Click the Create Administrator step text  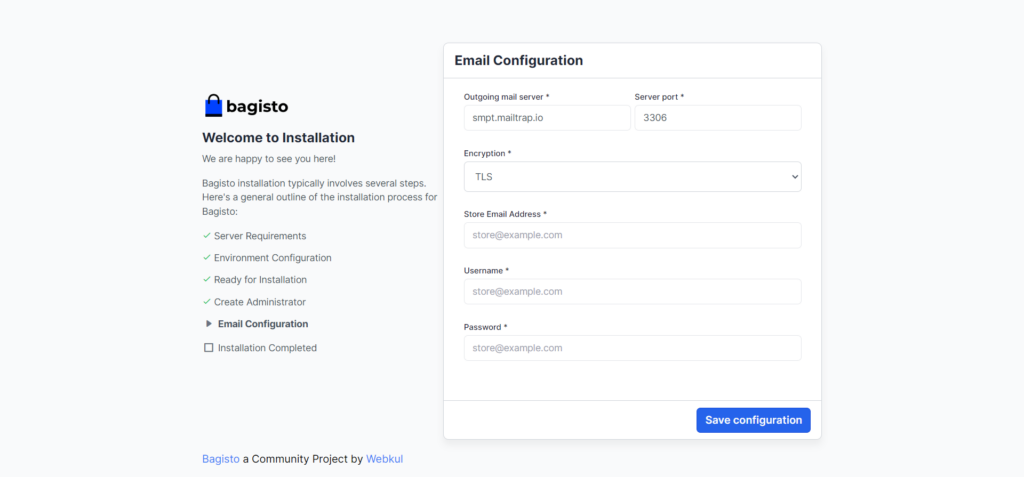coord(259,302)
